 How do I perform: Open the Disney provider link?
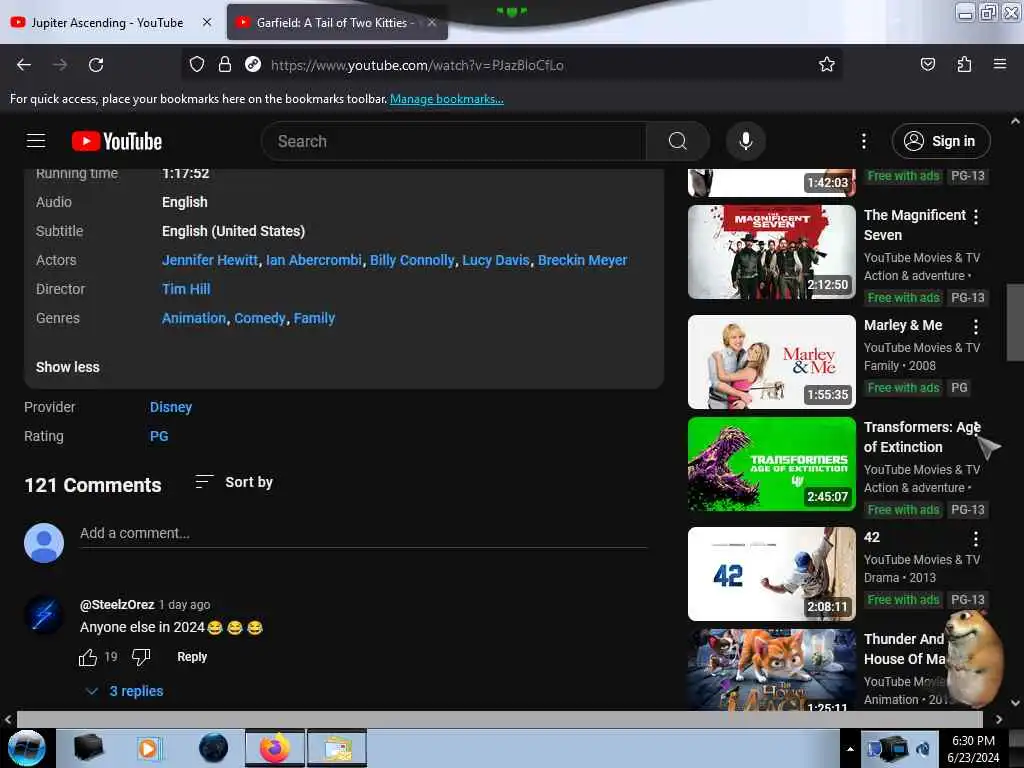pyautogui.click(x=170, y=407)
